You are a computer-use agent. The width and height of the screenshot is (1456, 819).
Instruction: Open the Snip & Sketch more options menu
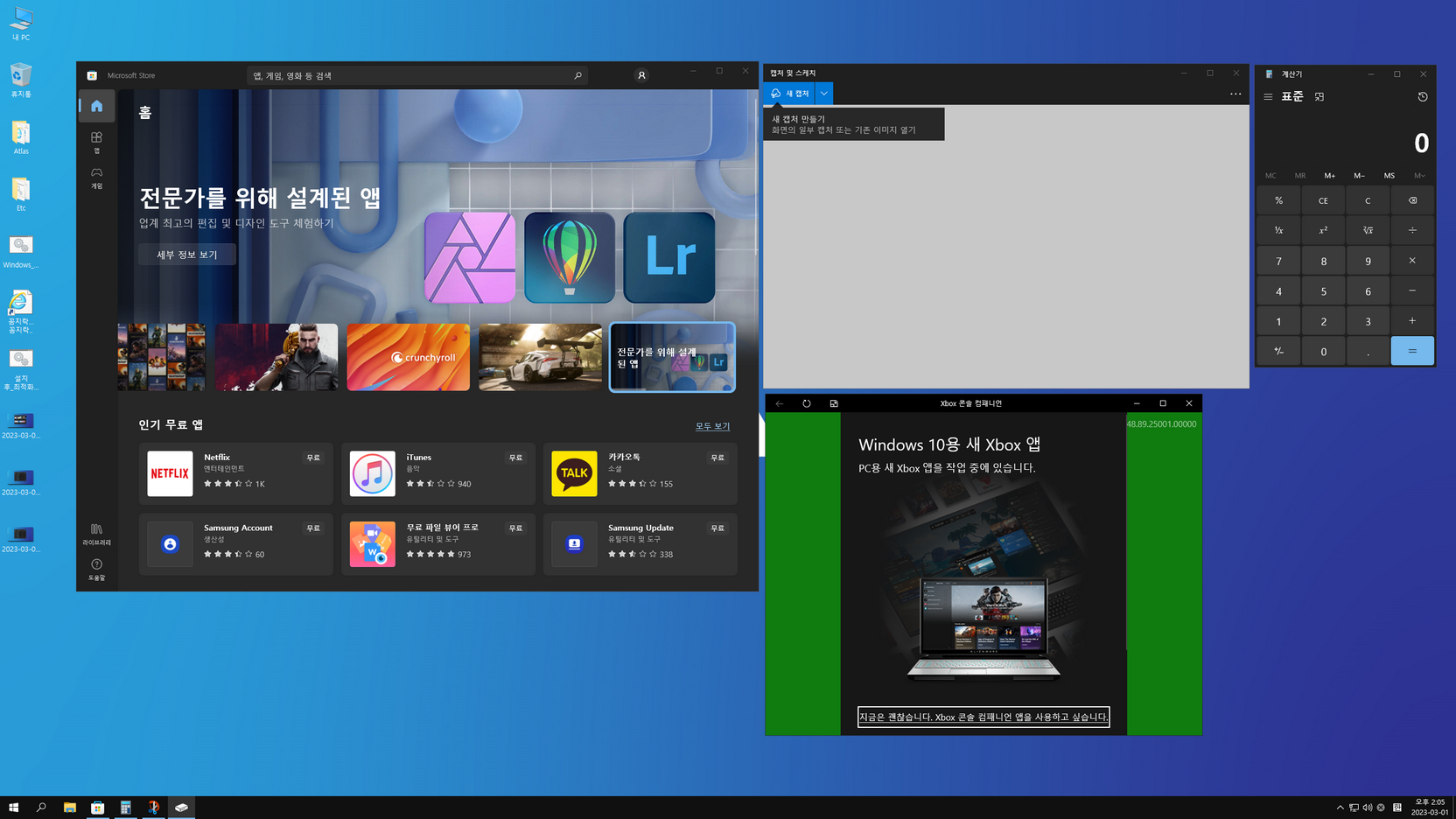tap(1235, 94)
